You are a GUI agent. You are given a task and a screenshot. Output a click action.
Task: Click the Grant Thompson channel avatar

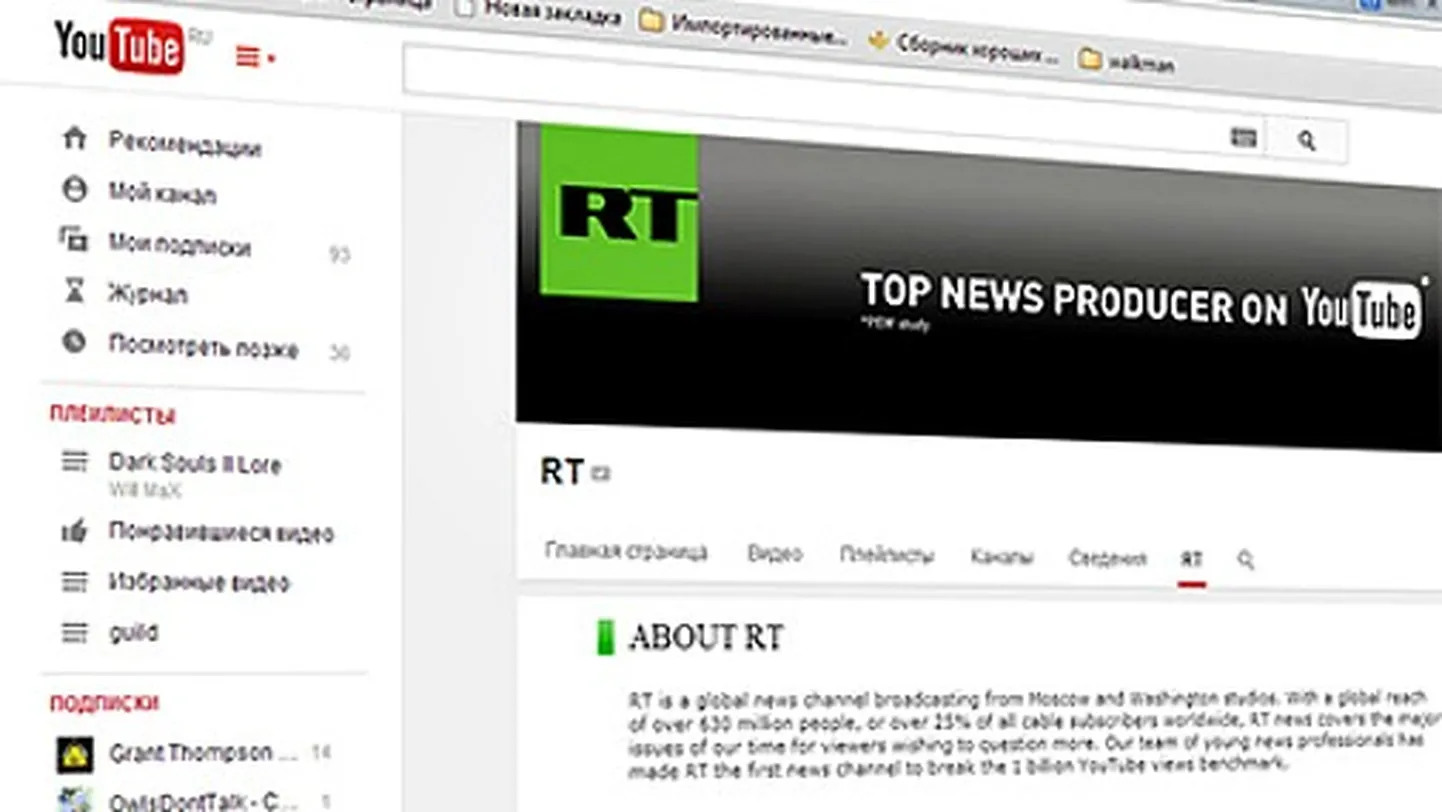pyautogui.click(x=75, y=754)
